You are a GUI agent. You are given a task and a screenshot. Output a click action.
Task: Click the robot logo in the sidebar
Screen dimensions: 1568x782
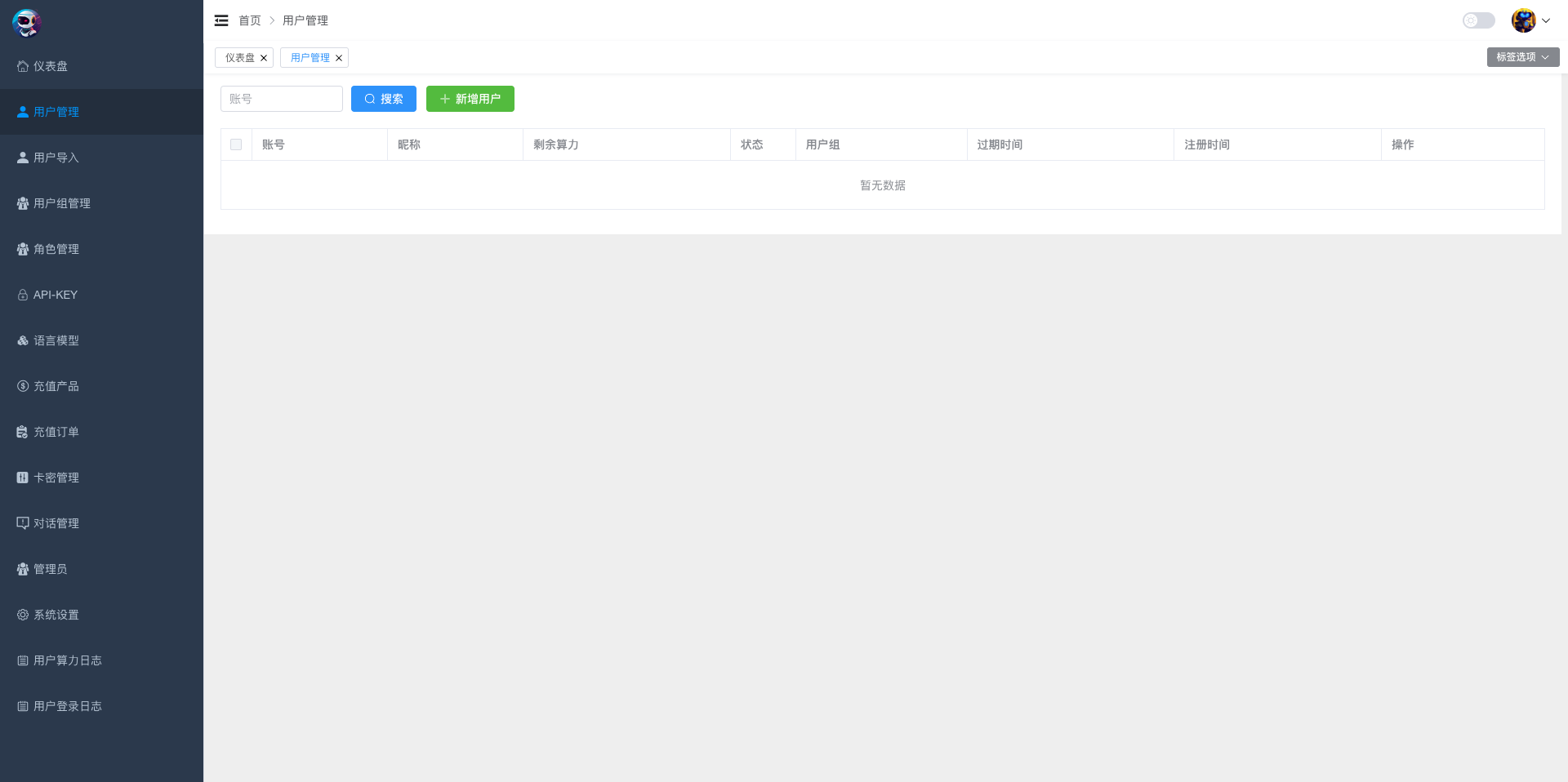click(26, 22)
